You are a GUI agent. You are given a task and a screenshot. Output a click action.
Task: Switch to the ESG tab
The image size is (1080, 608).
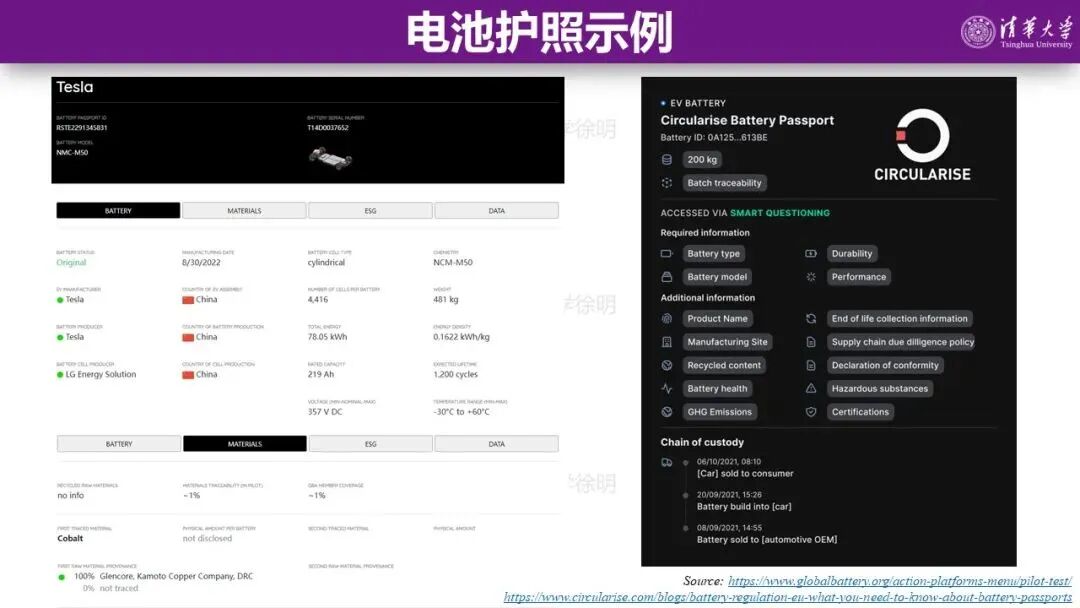pos(370,210)
